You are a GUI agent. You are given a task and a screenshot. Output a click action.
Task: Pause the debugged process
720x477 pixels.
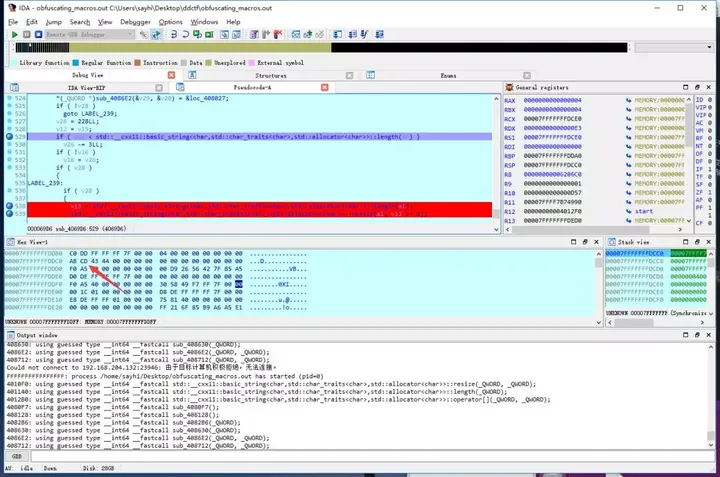click(27, 34)
